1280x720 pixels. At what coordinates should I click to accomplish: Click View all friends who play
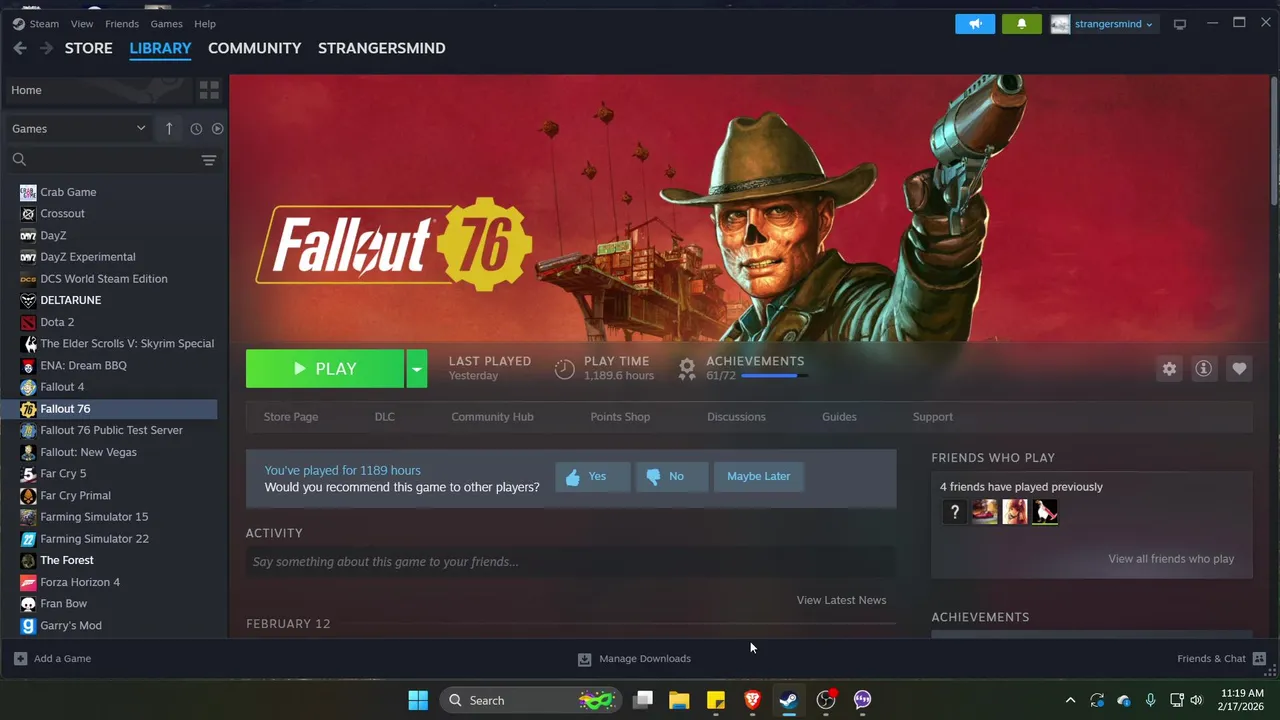[1171, 559]
